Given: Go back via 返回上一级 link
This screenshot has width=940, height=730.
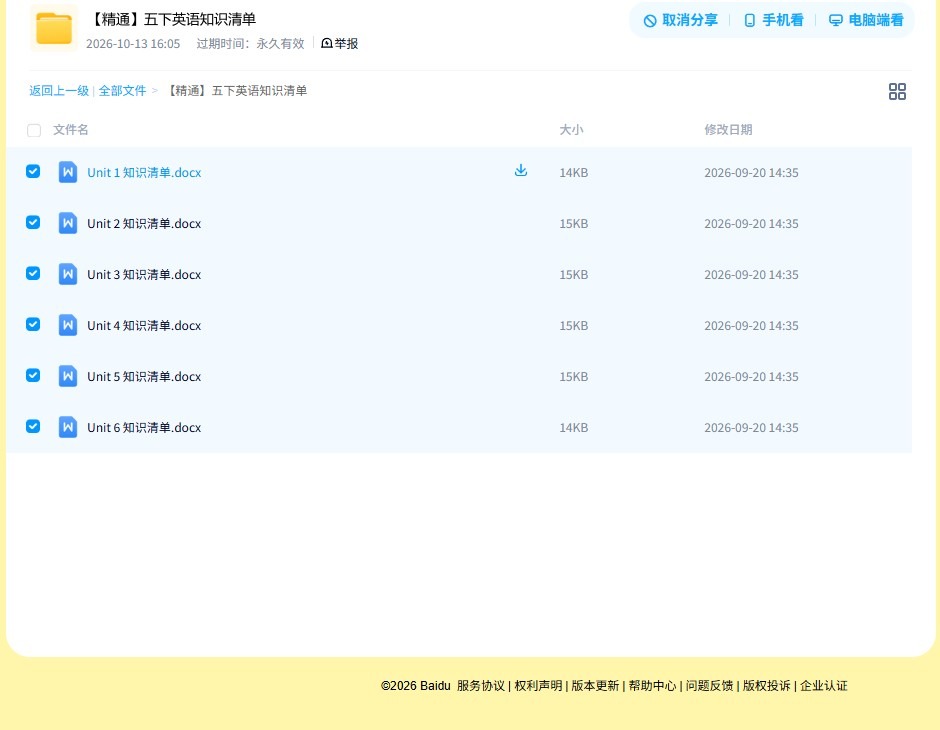Looking at the screenshot, I should pos(59,91).
